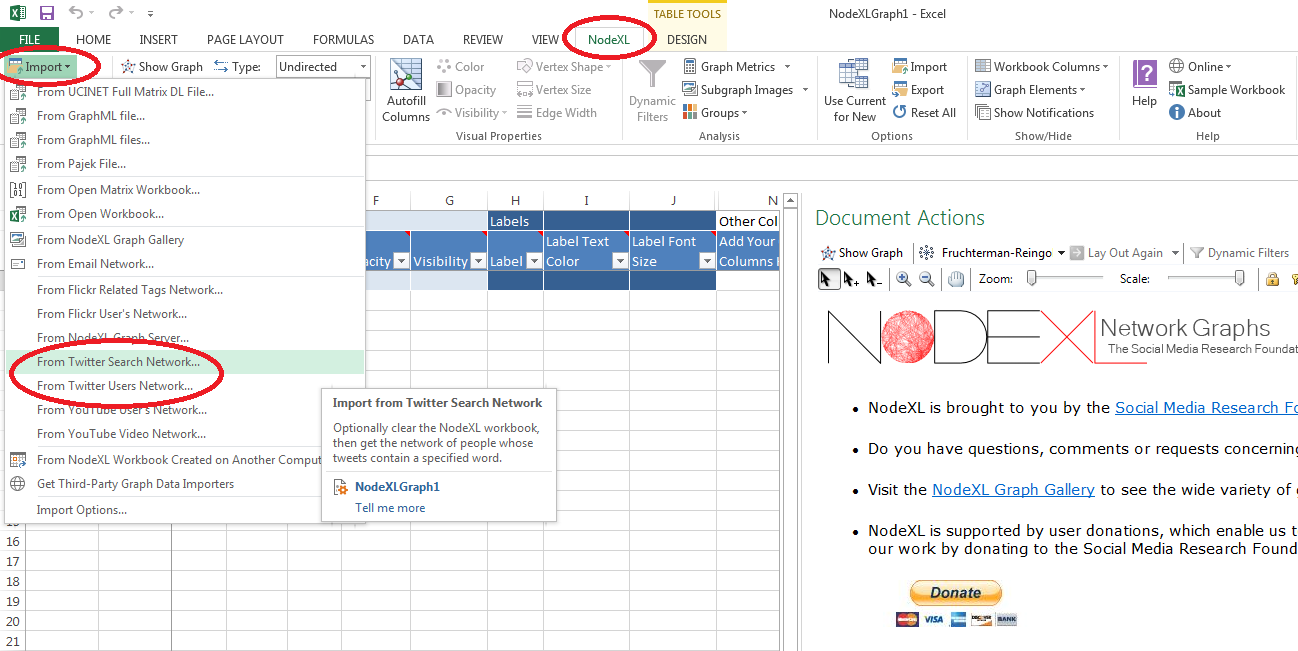This screenshot has height=651, width=1298.
Task: Select From Flickr Related Tags Network
Action: coord(185,290)
